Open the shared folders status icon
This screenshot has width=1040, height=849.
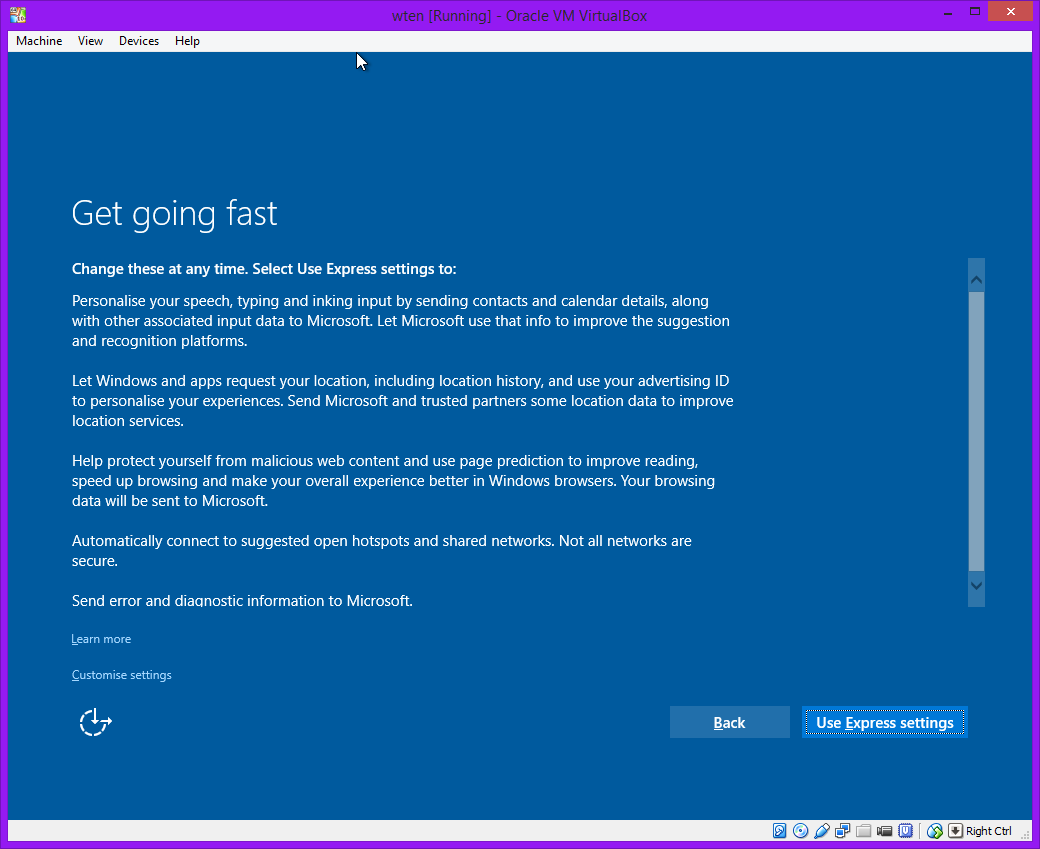(x=864, y=831)
